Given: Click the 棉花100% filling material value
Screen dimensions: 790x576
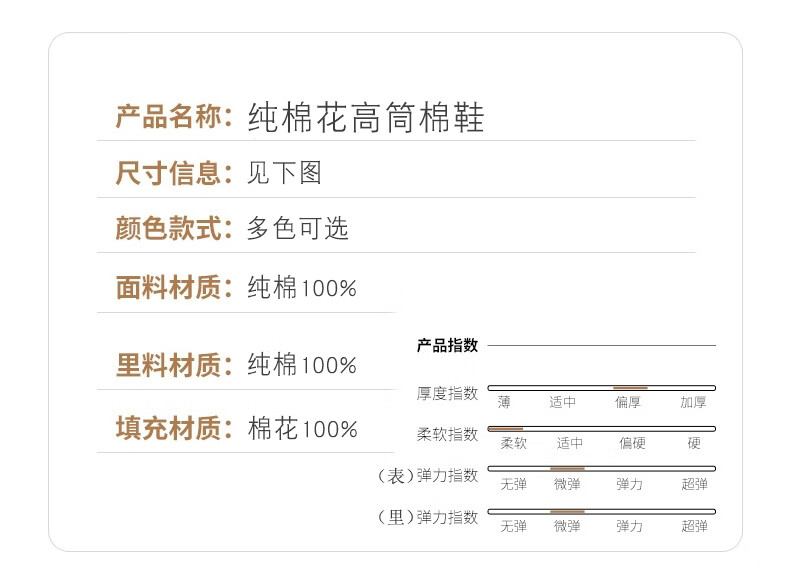Looking at the screenshot, I should coord(302,429).
